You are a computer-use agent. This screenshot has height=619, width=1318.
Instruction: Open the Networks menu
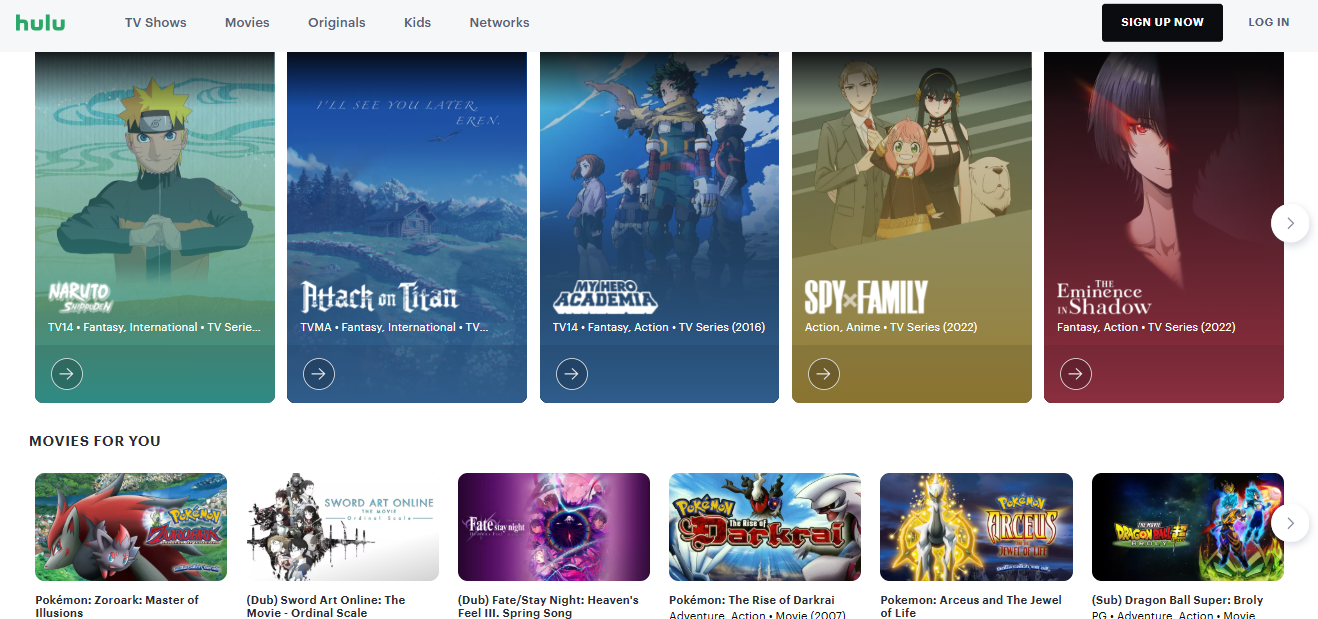(500, 22)
